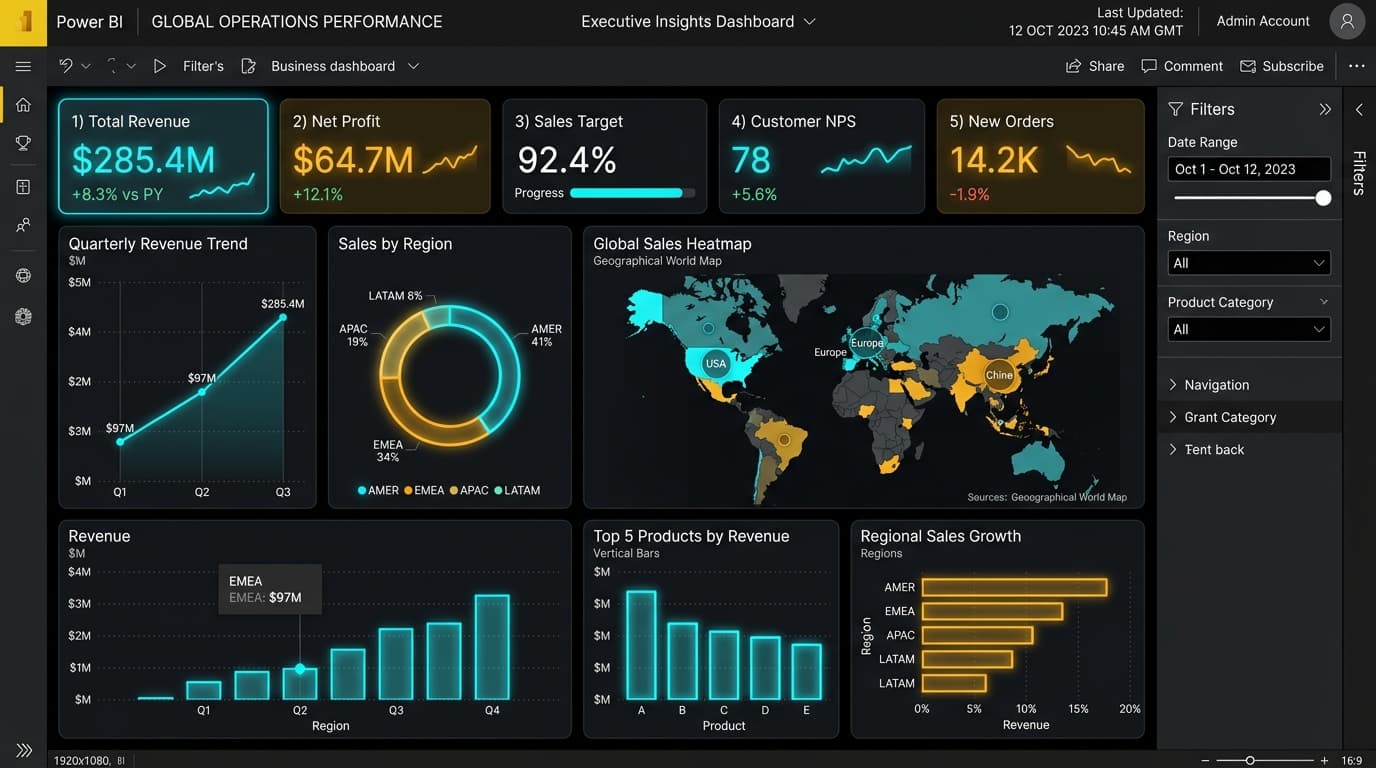Click the Filter's toolbar item
1376x768 pixels.
203,66
